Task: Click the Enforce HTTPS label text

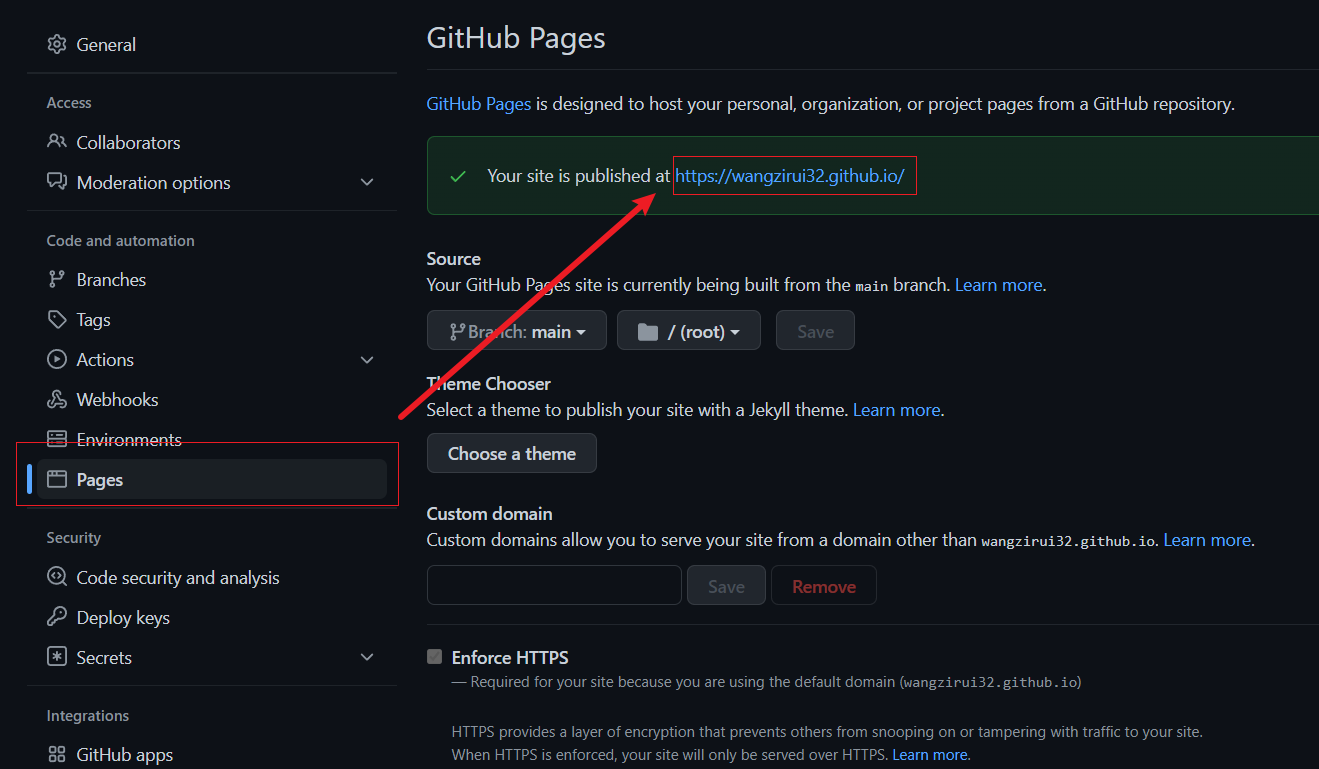Action: coord(510,657)
